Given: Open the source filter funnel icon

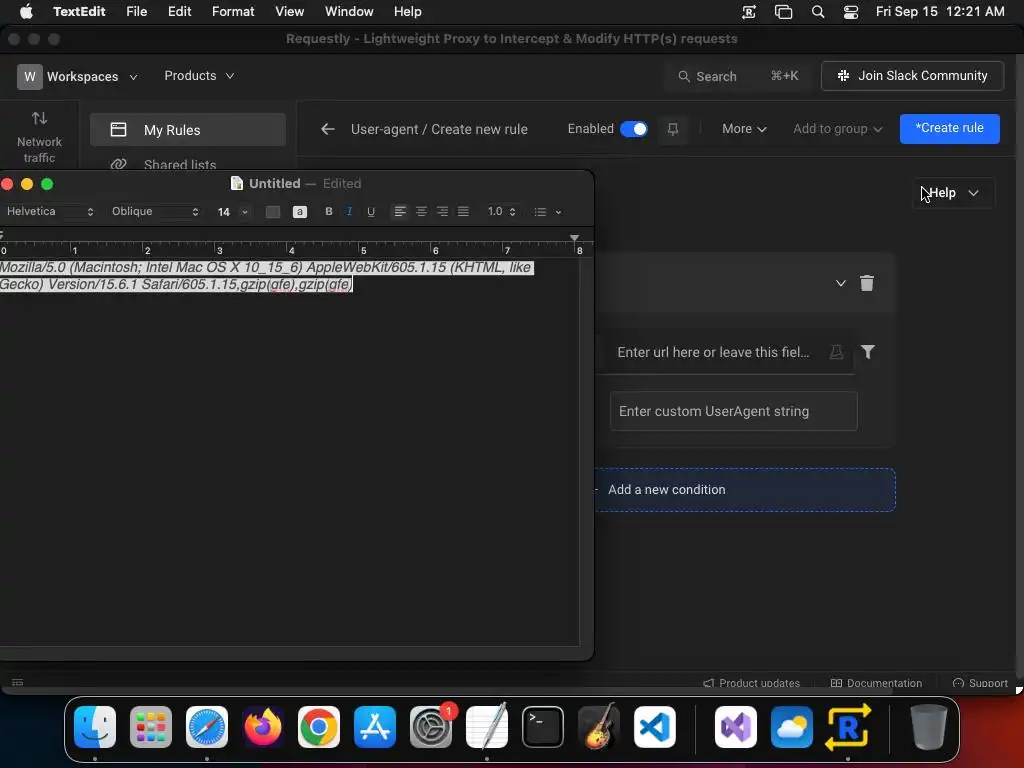Looking at the screenshot, I should coord(867,352).
